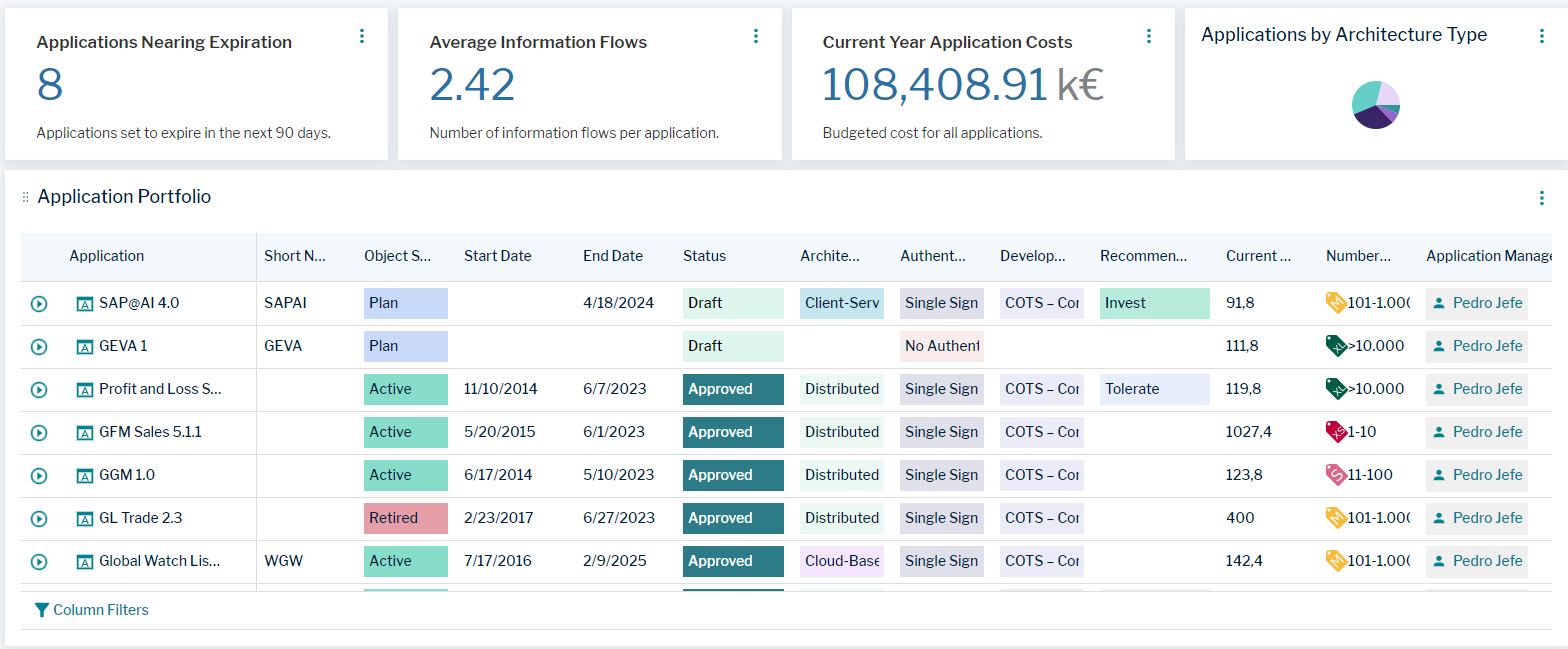Click the application icon next to GGM 1.0
Viewport: 1568px width, 649px height.
pyautogui.click(x=85, y=476)
